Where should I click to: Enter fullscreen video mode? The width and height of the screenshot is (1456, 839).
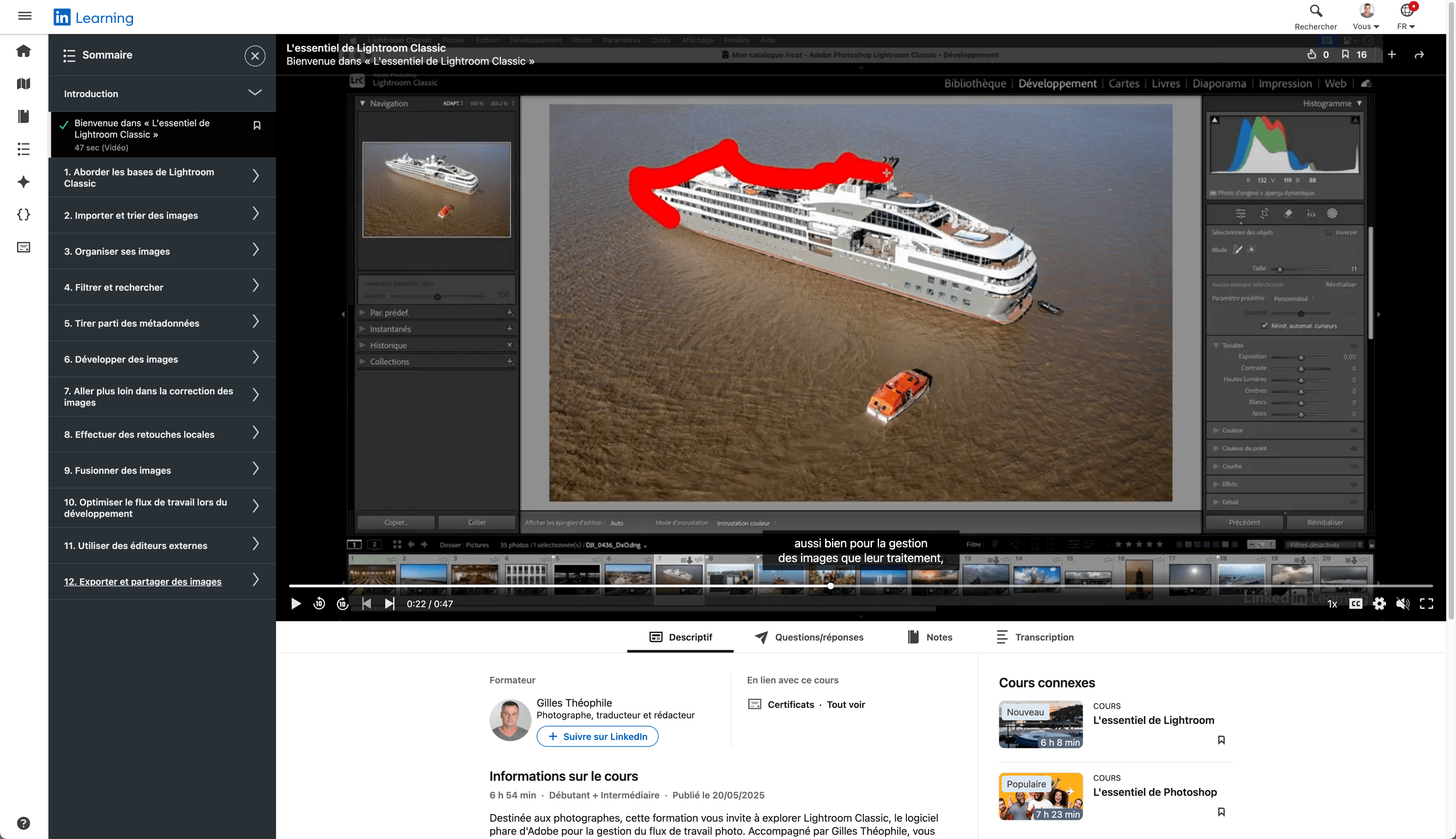coord(1426,603)
